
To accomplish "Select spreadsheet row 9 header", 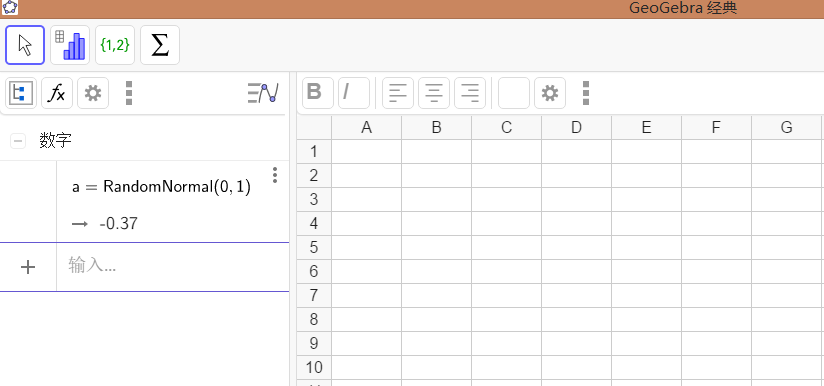I will pyautogui.click(x=314, y=343).
